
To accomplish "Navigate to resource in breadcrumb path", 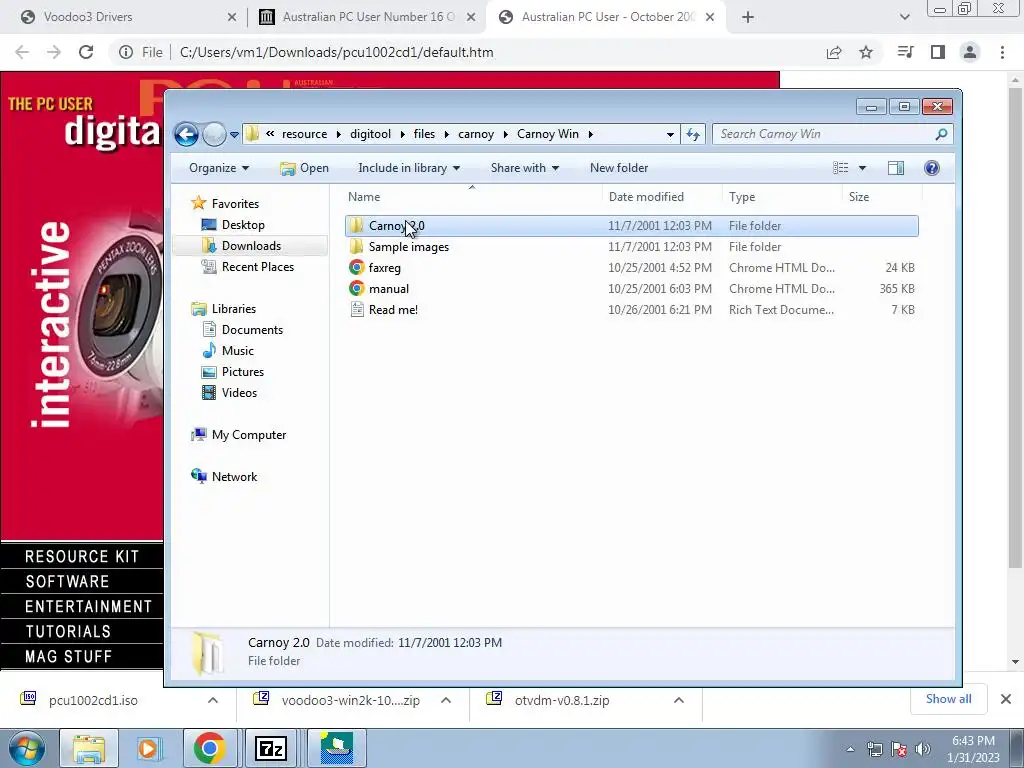I will (x=304, y=134).
